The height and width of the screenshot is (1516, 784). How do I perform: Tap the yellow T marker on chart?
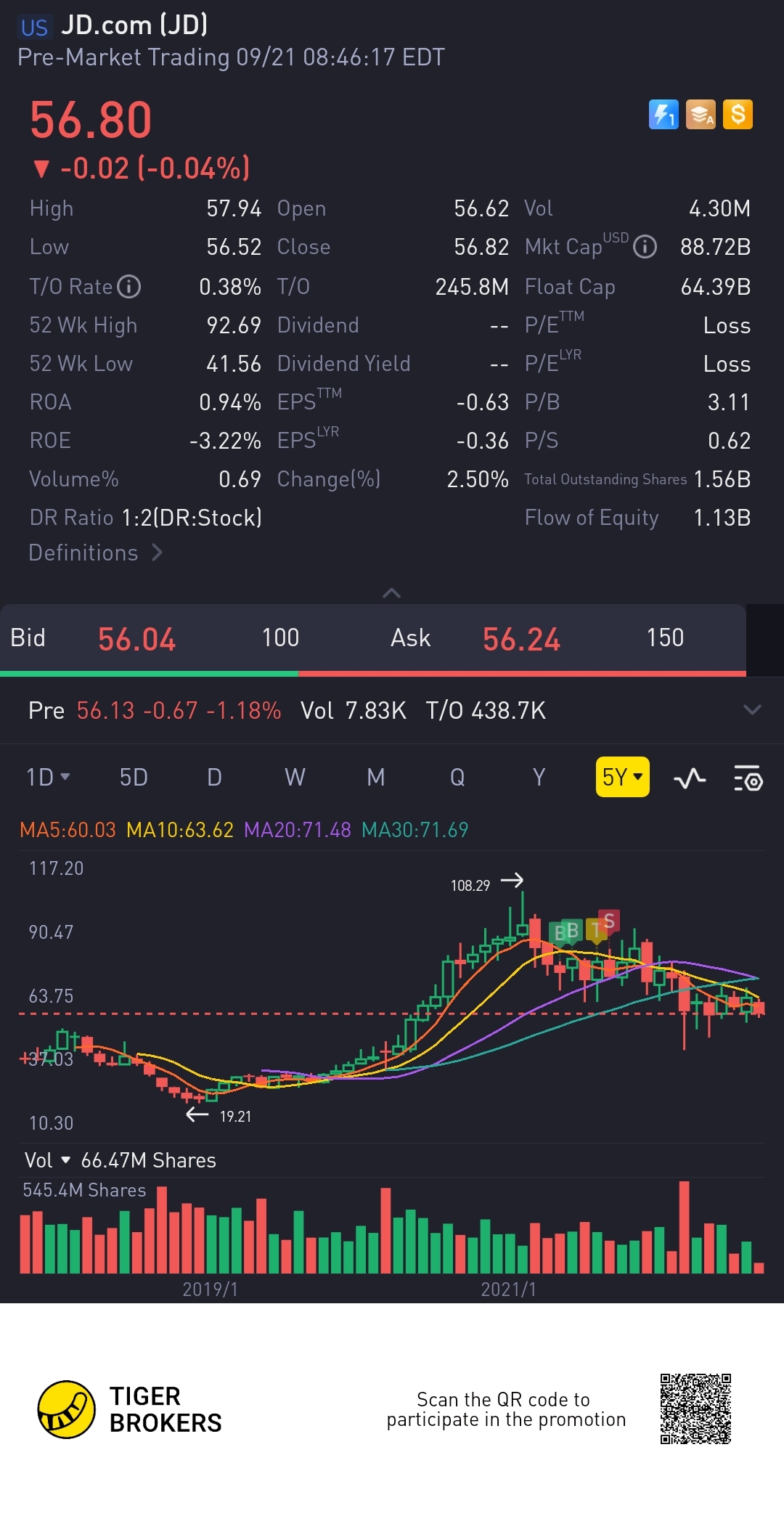[596, 929]
